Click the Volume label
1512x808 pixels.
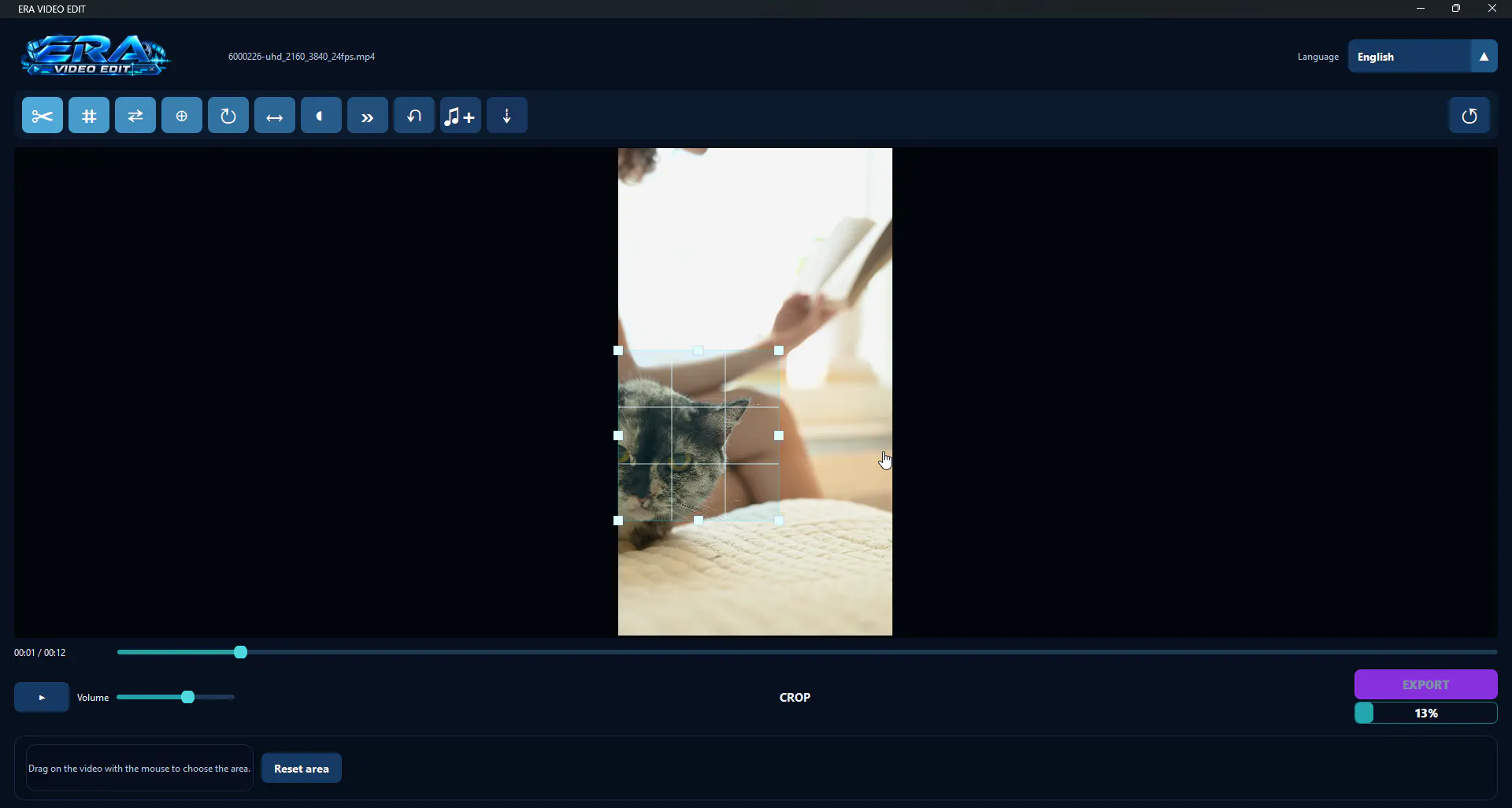(x=93, y=698)
